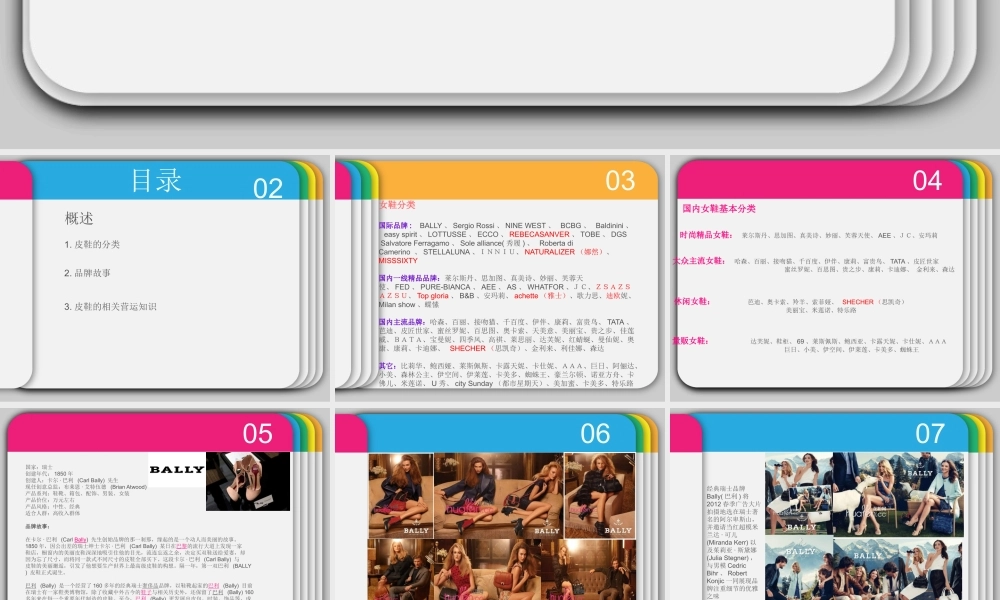Click '3. 皮鞋的相关营运知识' in slide 02
The image size is (1000, 600).
[x=110, y=307]
